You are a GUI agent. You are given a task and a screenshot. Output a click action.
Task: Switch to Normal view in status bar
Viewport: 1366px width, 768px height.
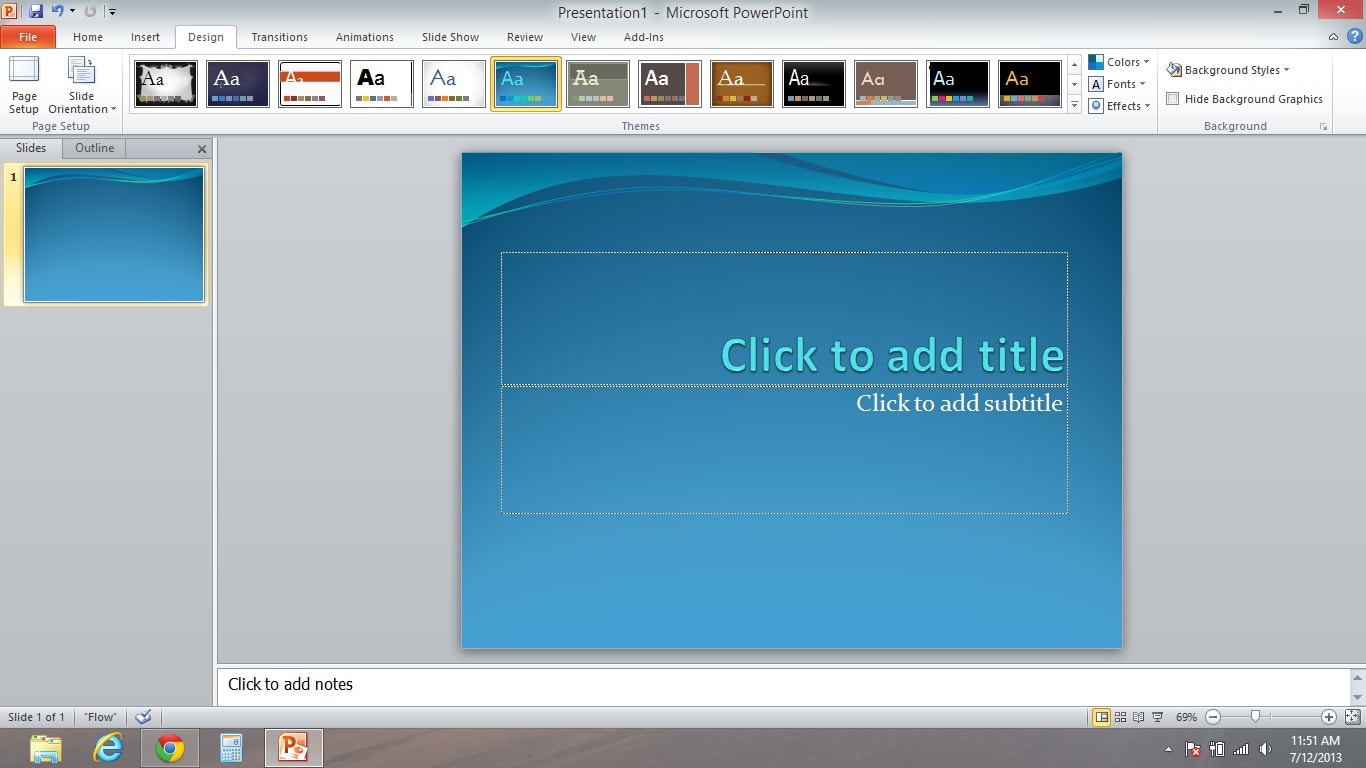(x=1101, y=717)
